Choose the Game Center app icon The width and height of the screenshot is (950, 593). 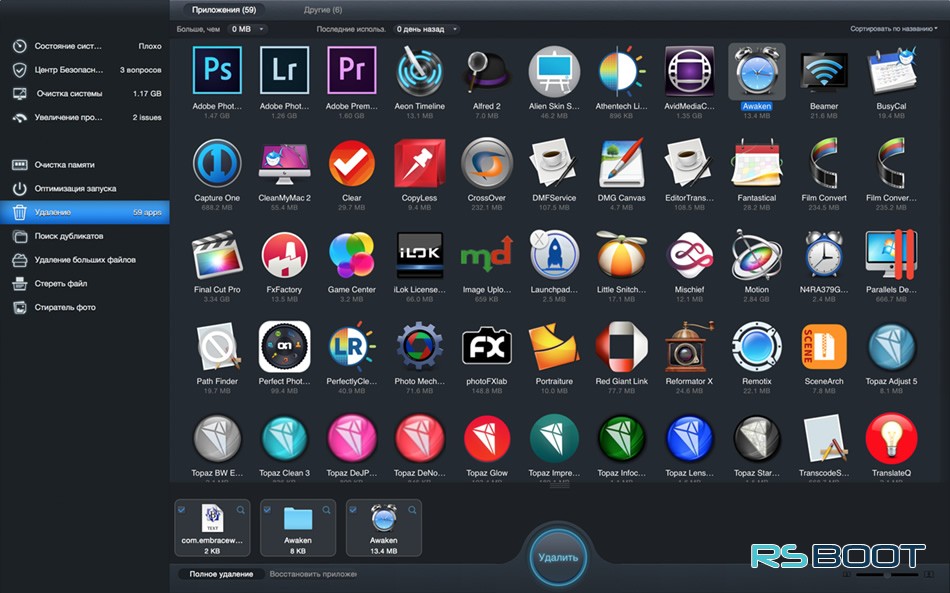tap(351, 255)
